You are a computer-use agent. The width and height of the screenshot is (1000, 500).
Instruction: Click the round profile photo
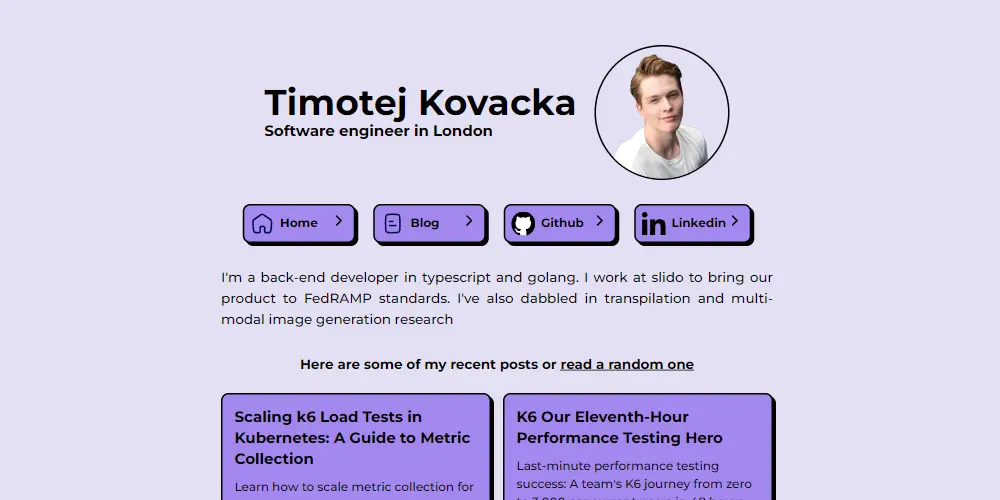pos(662,113)
